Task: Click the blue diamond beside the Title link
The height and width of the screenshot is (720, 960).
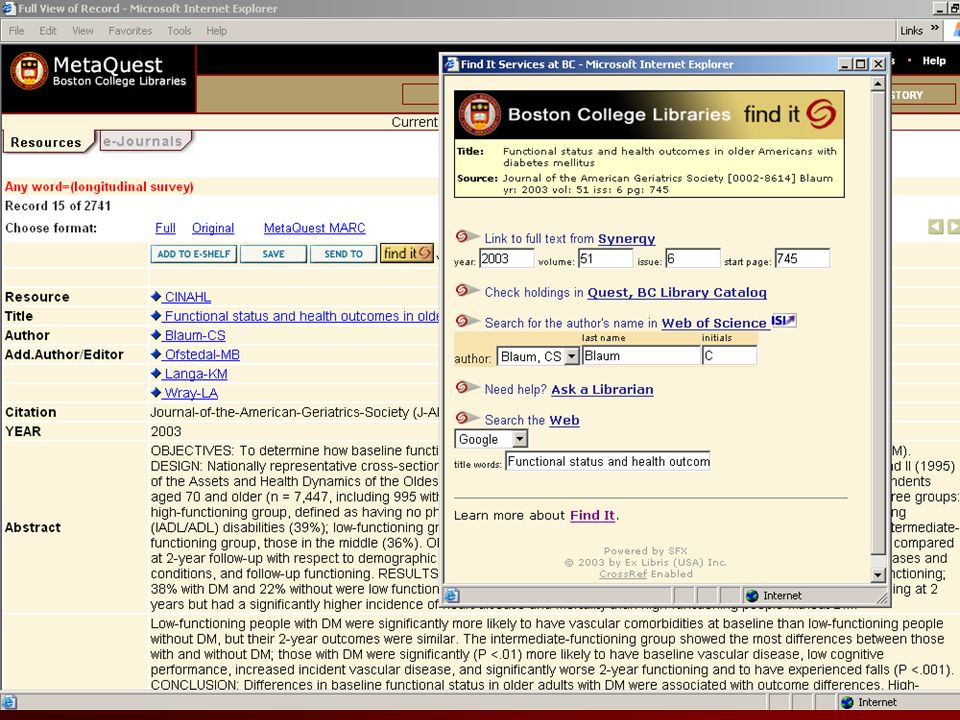Action: click(x=156, y=316)
